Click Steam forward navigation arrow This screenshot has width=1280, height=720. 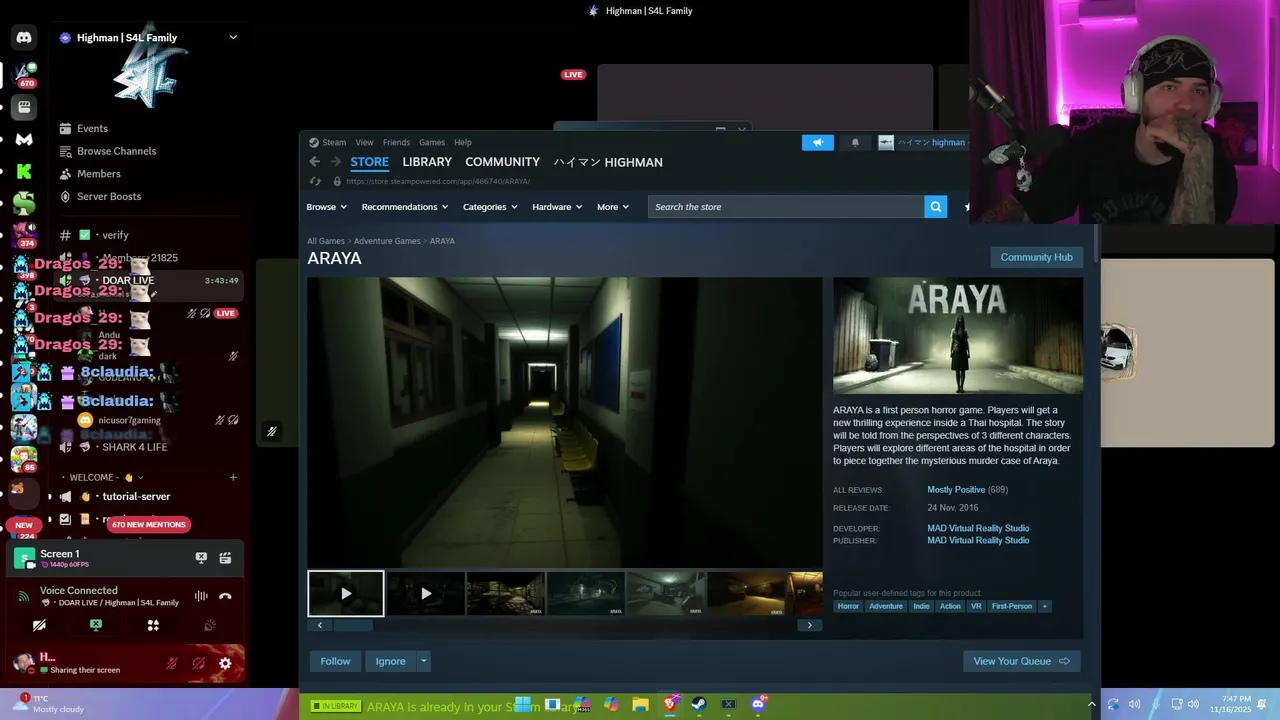[x=336, y=162]
